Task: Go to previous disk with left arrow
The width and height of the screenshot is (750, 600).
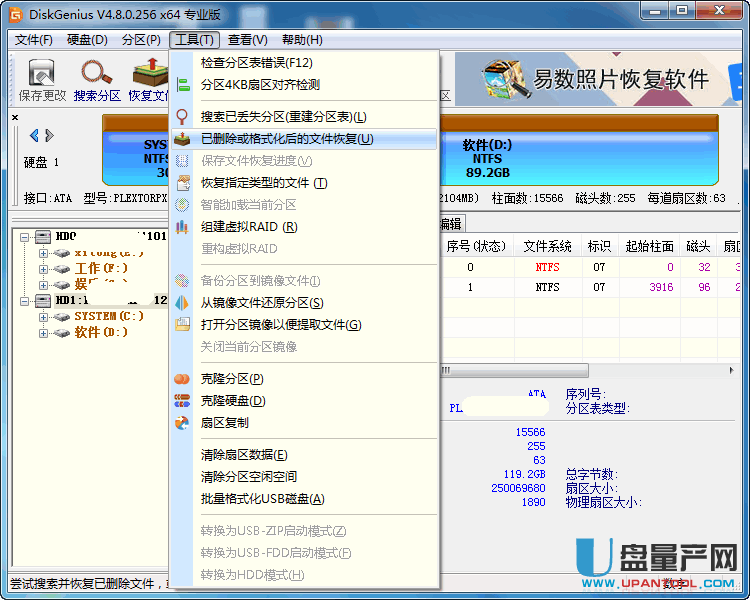Action: tap(34, 135)
